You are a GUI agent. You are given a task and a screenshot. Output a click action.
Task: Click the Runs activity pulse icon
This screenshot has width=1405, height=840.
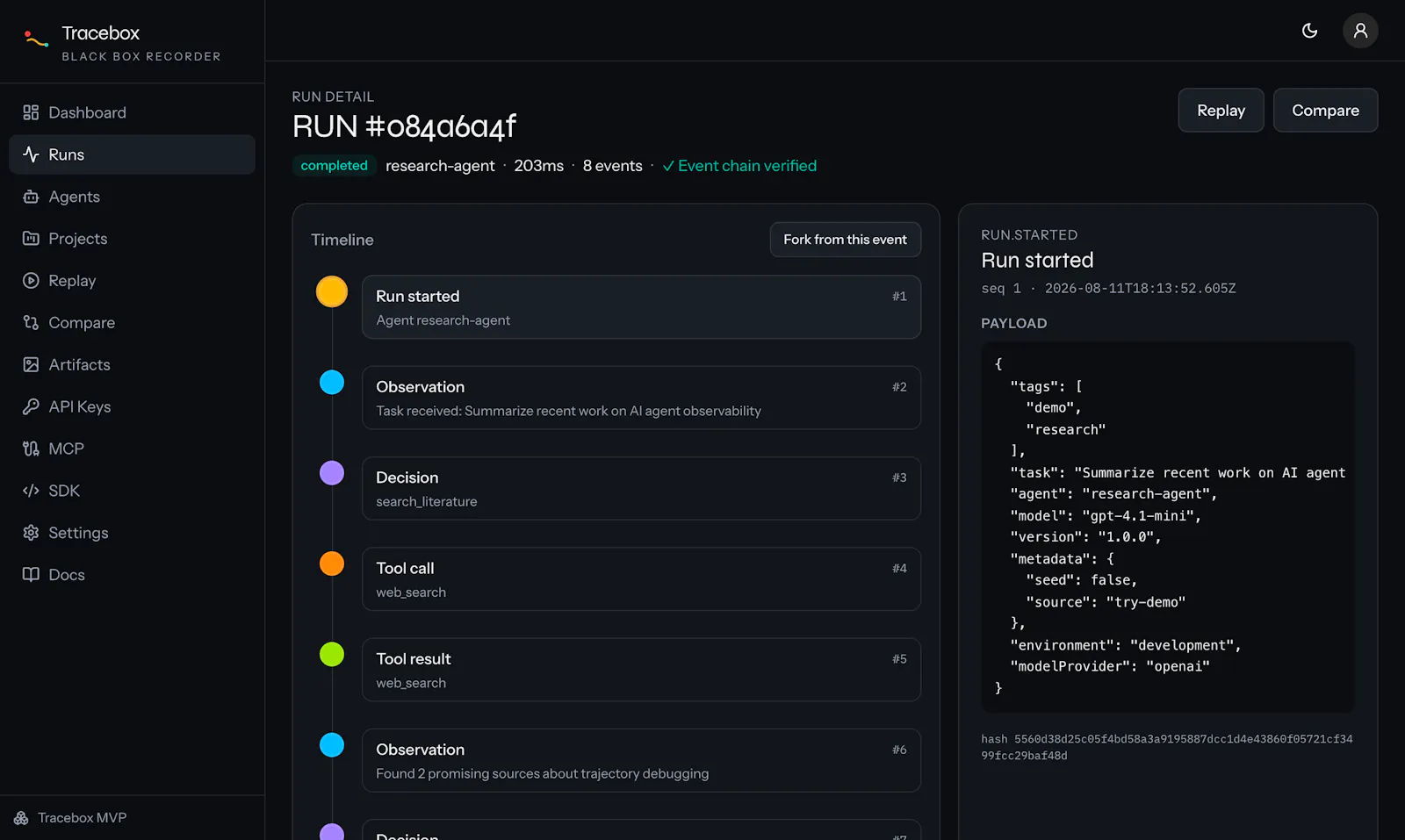pyautogui.click(x=31, y=154)
